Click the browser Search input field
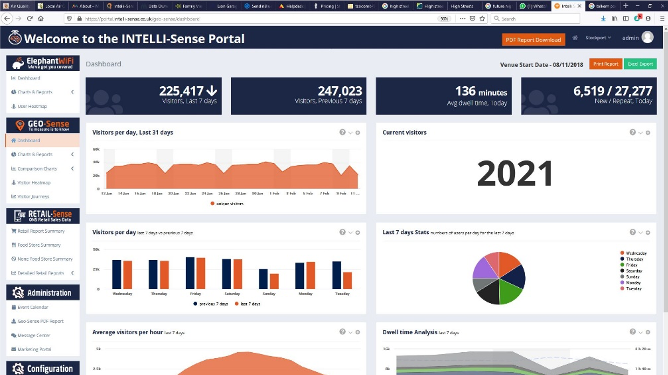This screenshot has width=668, height=375. coord(535,19)
